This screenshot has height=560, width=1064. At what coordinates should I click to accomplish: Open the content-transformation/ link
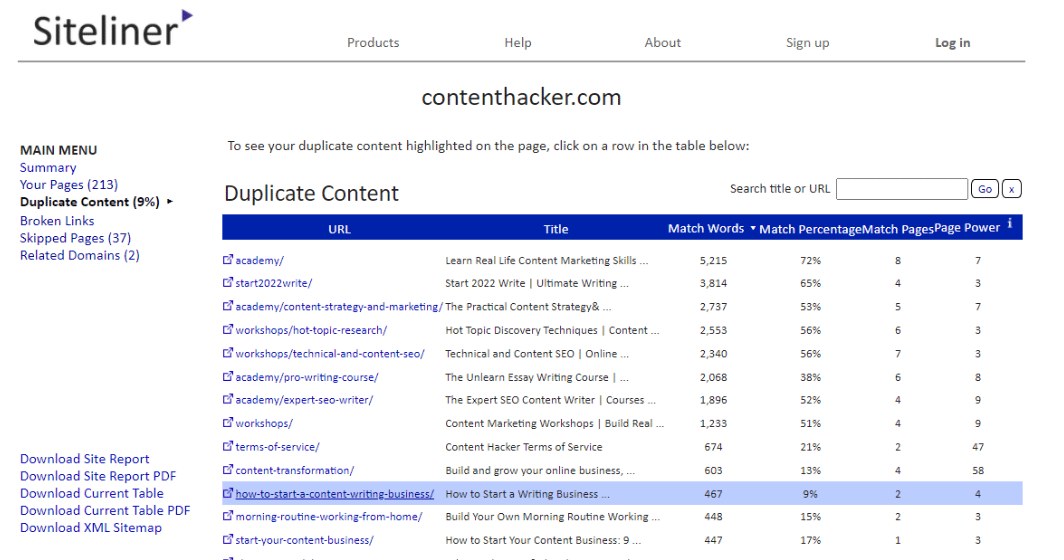click(x=294, y=470)
